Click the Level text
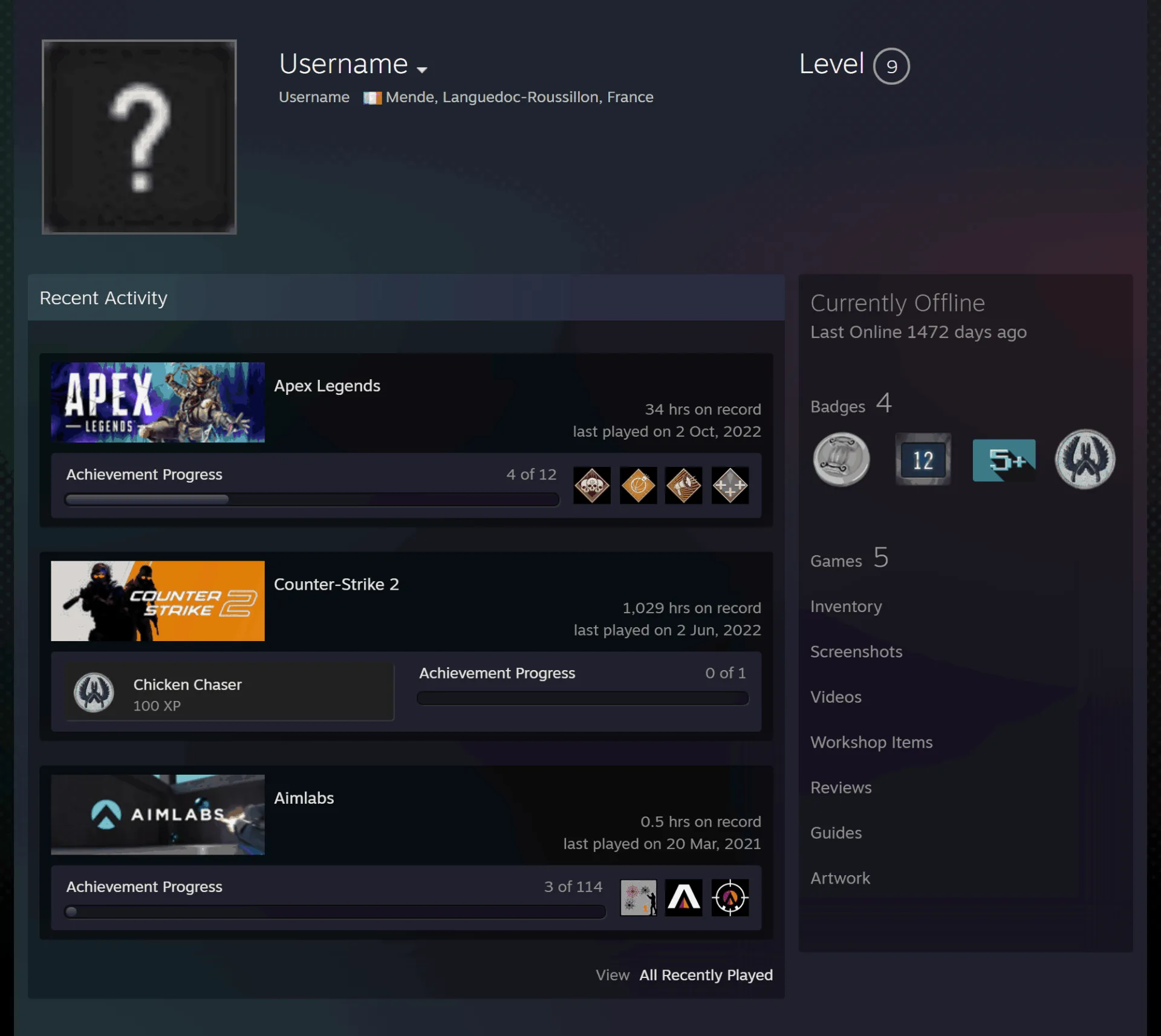Screen dimensions: 1161x1036 (x=831, y=64)
